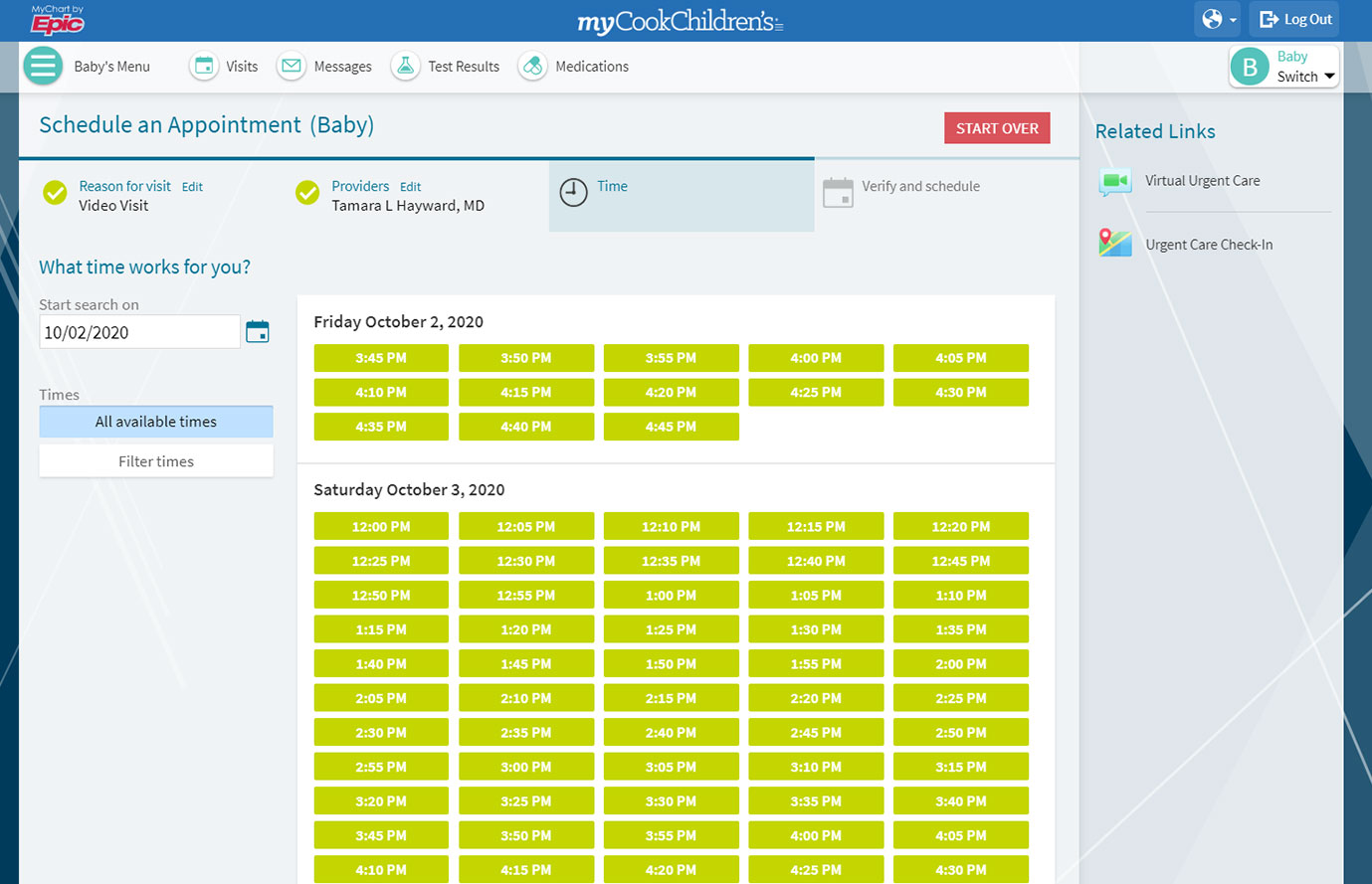The width and height of the screenshot is (1372, 884).
Task: Click the Start search on date field
Action: 139,333
